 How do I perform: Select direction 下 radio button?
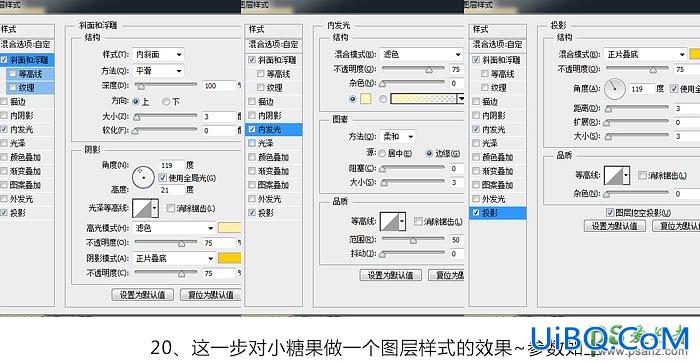coord(166,102)
